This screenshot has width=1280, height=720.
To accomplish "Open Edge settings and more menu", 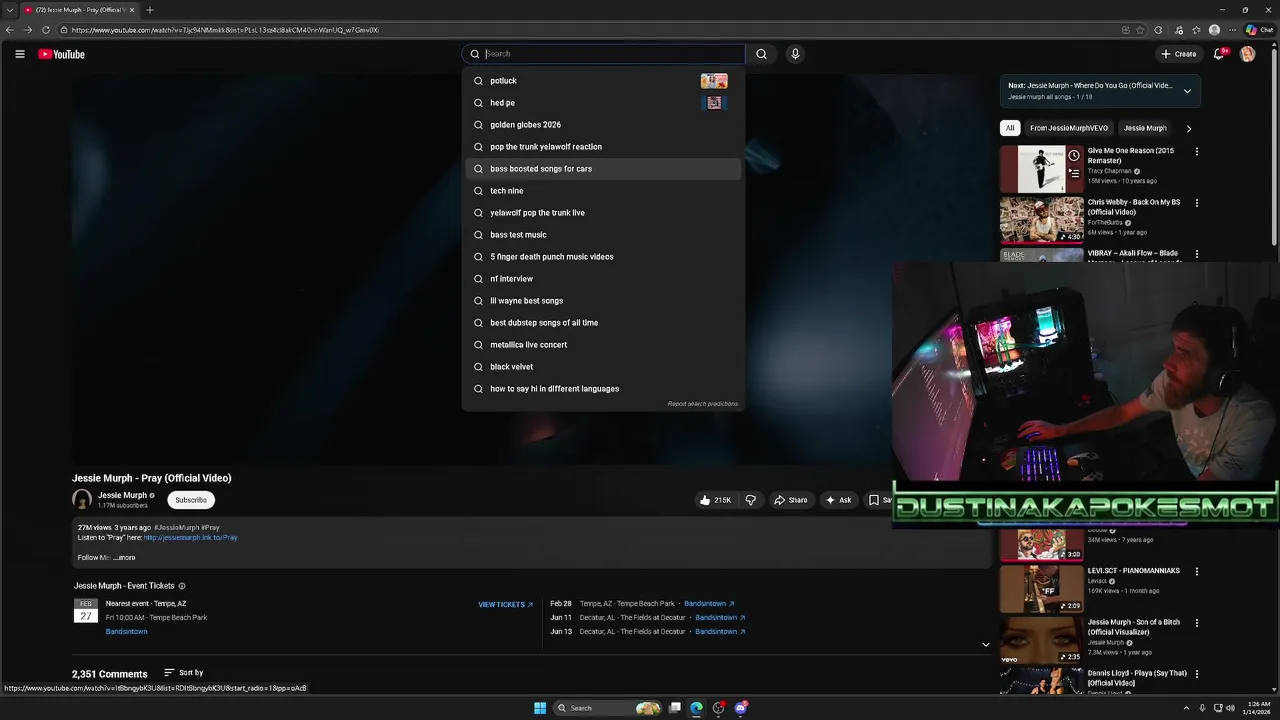I will pos(1230,30).
